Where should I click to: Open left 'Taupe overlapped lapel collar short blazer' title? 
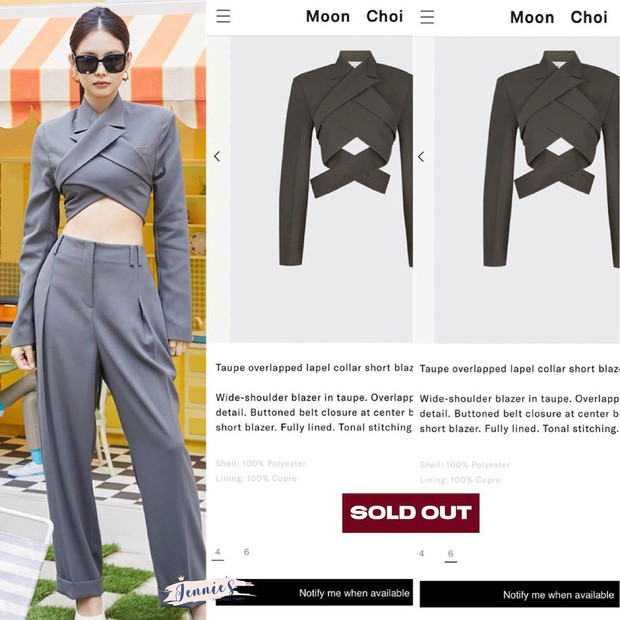[314, 368]
